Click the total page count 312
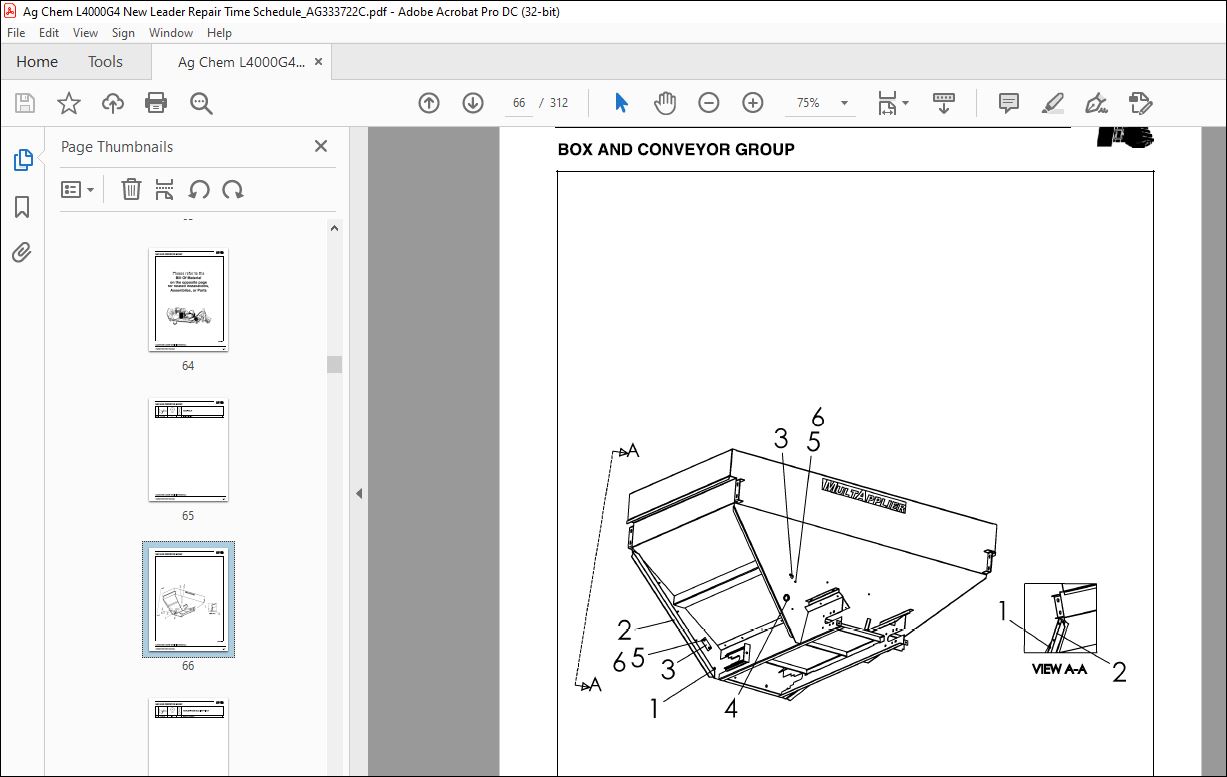 pyautogui.click(x=559, y=103)
